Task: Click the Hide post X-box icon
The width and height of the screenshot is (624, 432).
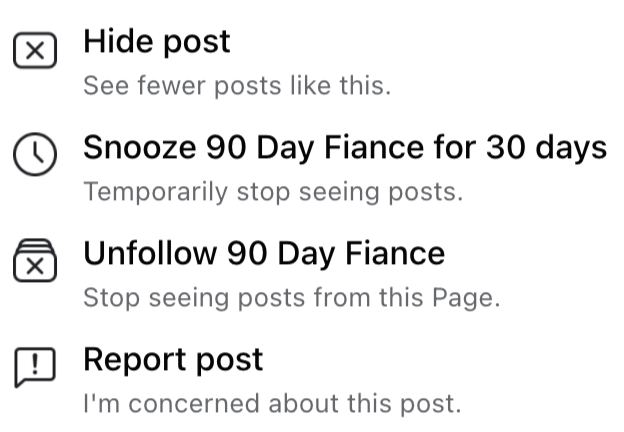Action: (x=35, y=52)
